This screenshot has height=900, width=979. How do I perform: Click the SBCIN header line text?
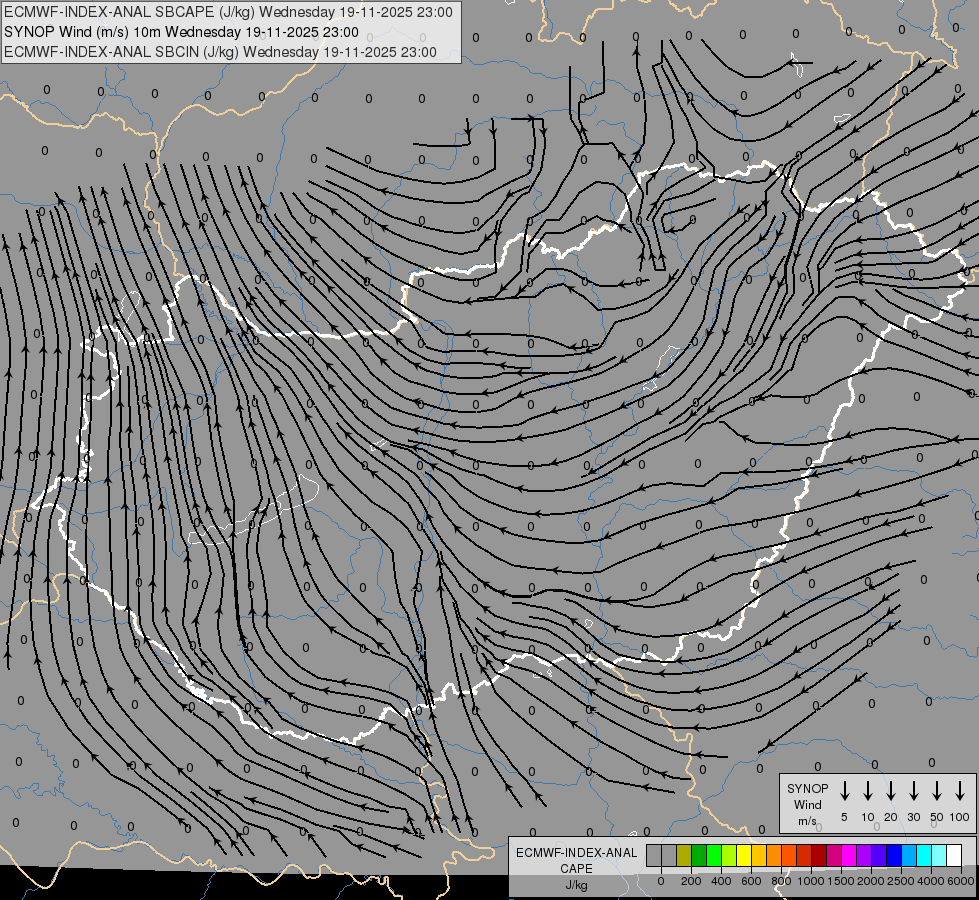tap(220, 52)
